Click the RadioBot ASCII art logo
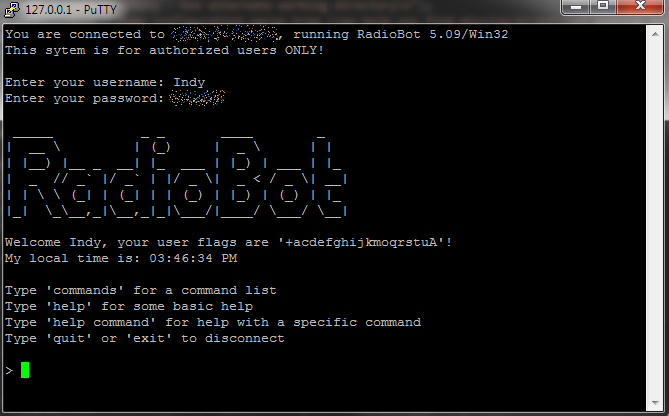 pos(177,177)
